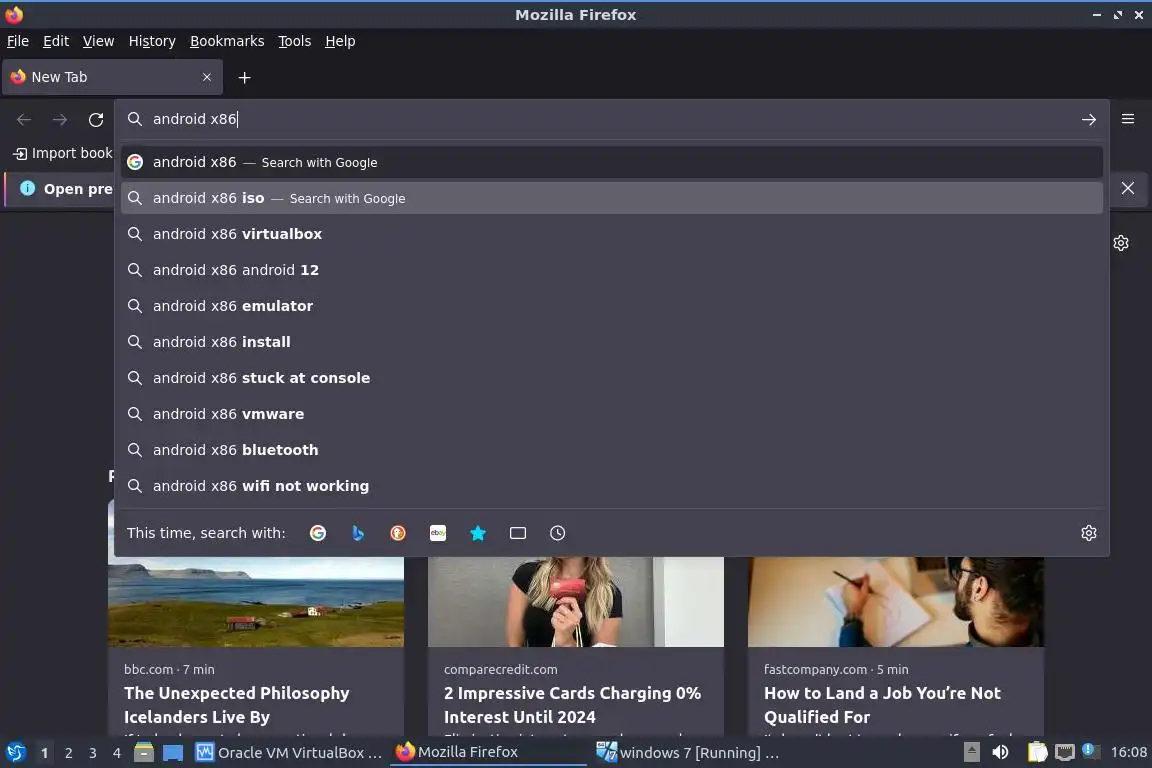Open search settings gear in dropdown
This screenshot has width=1152, height=768.
click(x=1089, y=533)
